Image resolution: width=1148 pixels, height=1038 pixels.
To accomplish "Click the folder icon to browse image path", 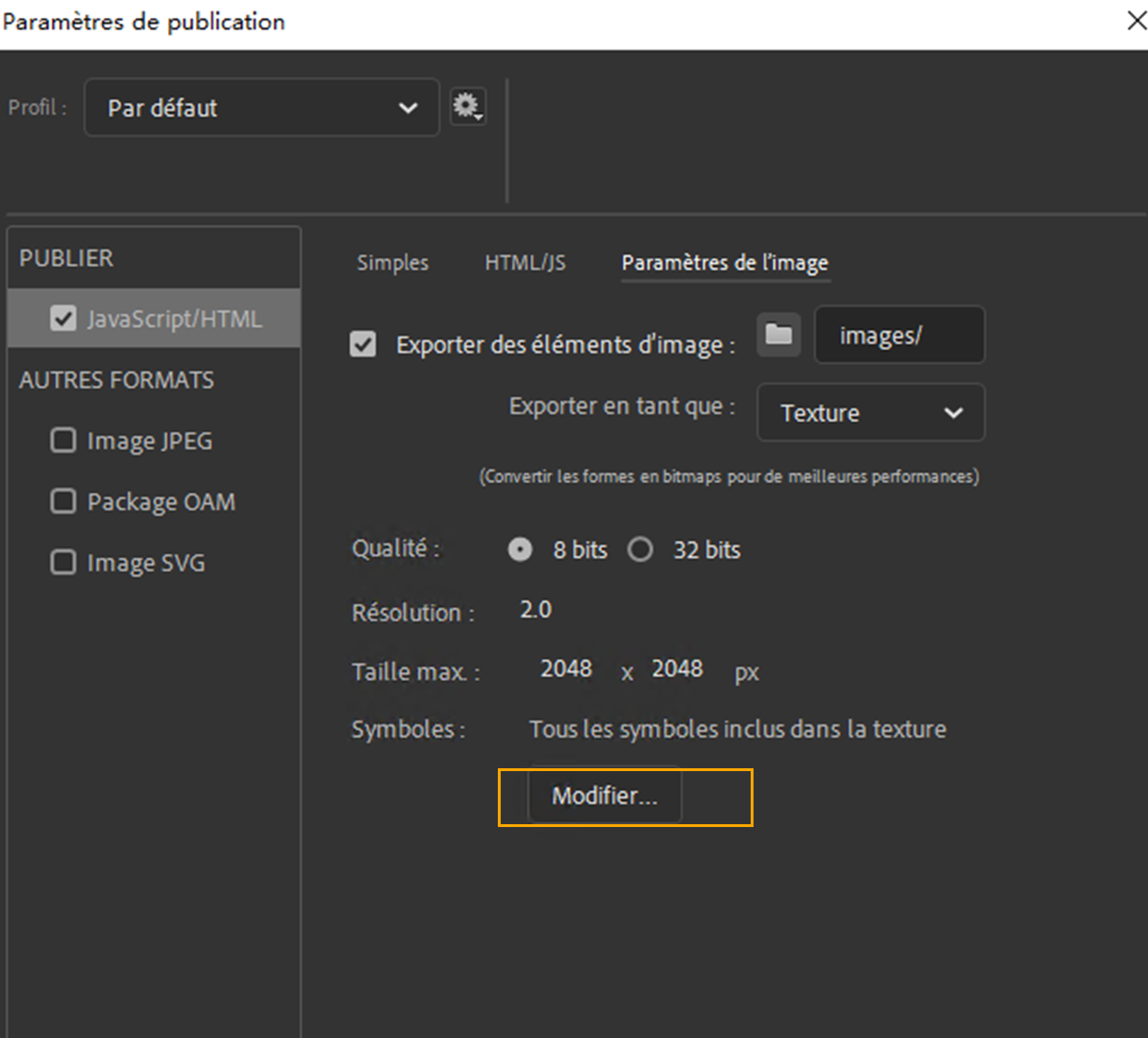I will [x=778, y=334].
